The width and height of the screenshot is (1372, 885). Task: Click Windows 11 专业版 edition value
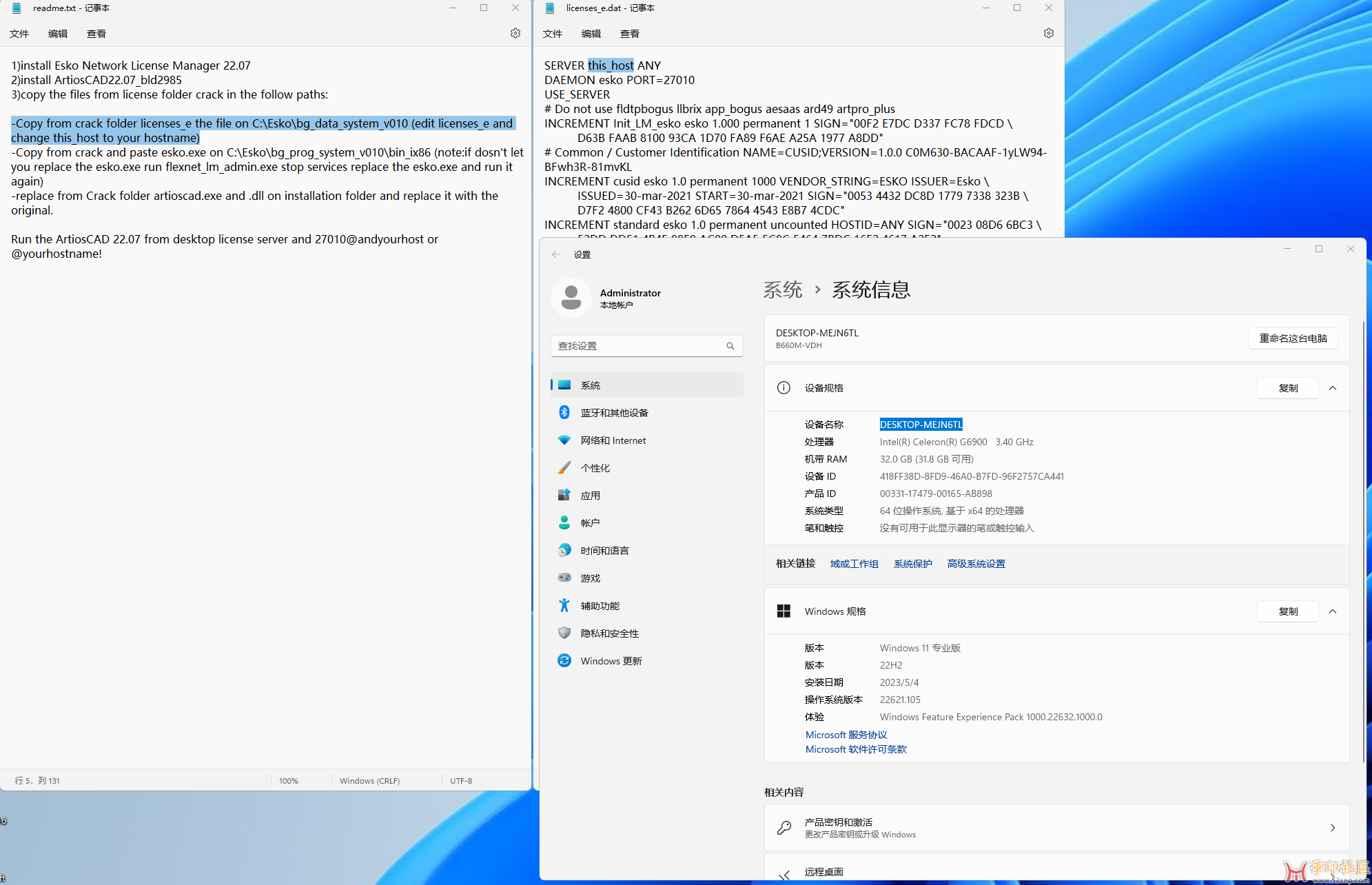(920, 648)
